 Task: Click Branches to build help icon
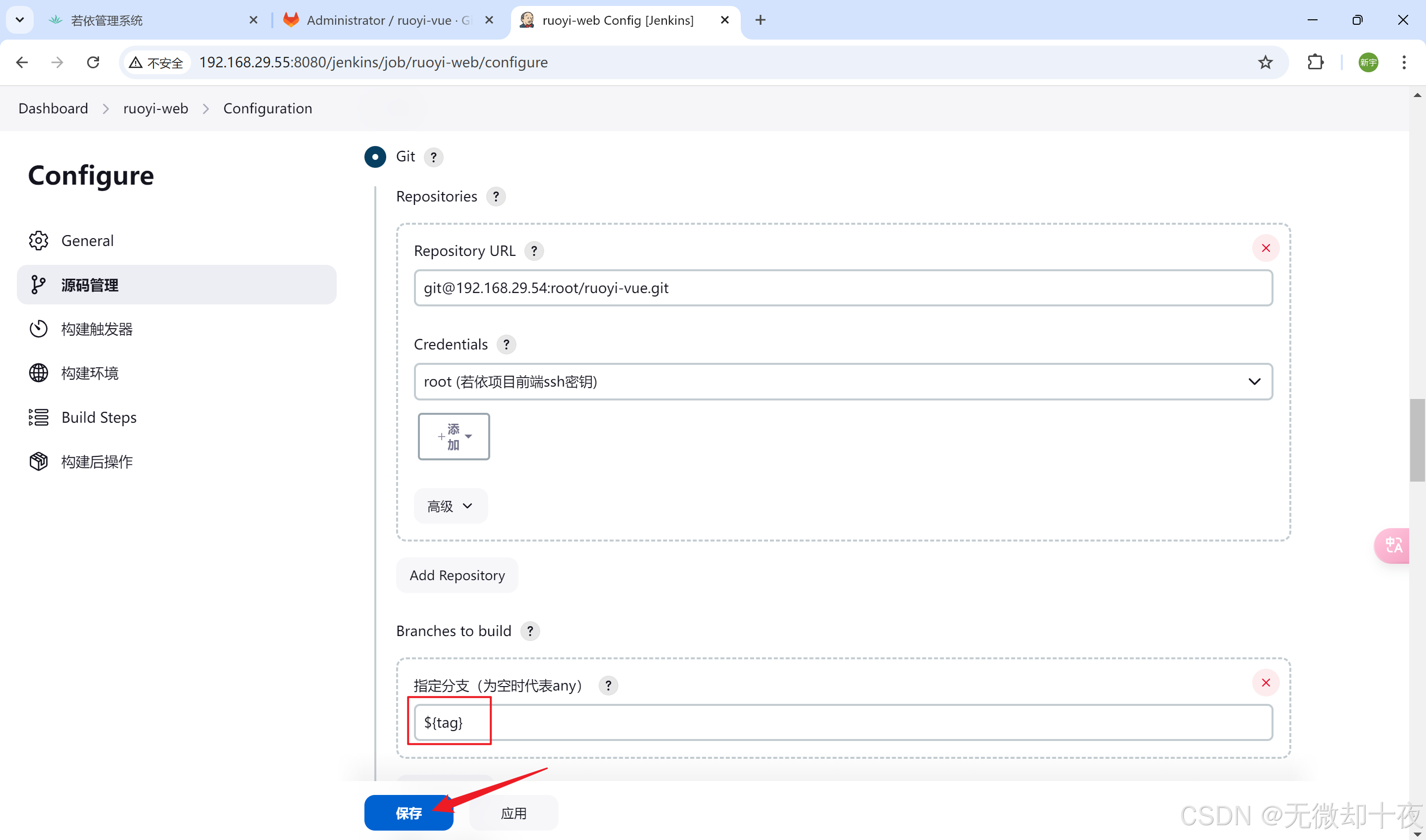530,631
